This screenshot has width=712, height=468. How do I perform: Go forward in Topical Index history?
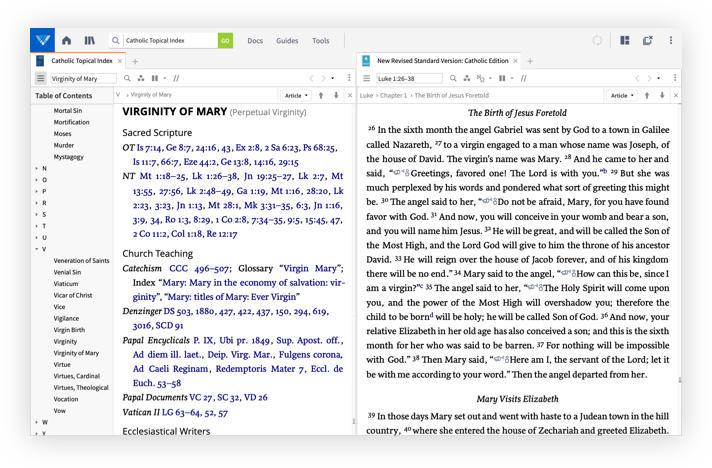(x=323, y=78)
